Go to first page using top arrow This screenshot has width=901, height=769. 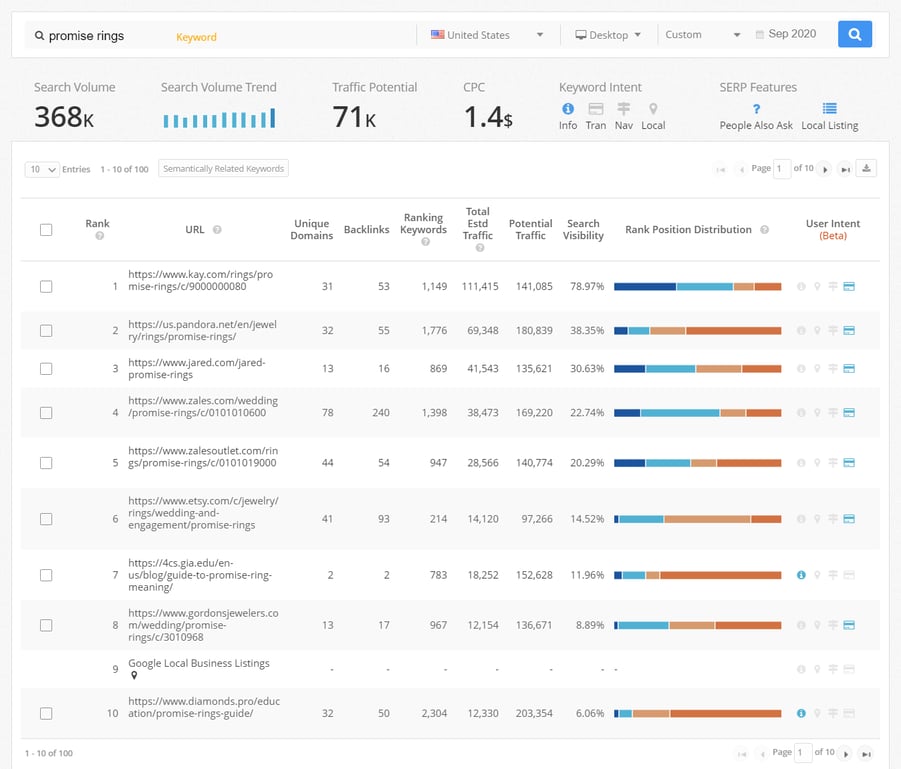[x=721, y=169]
